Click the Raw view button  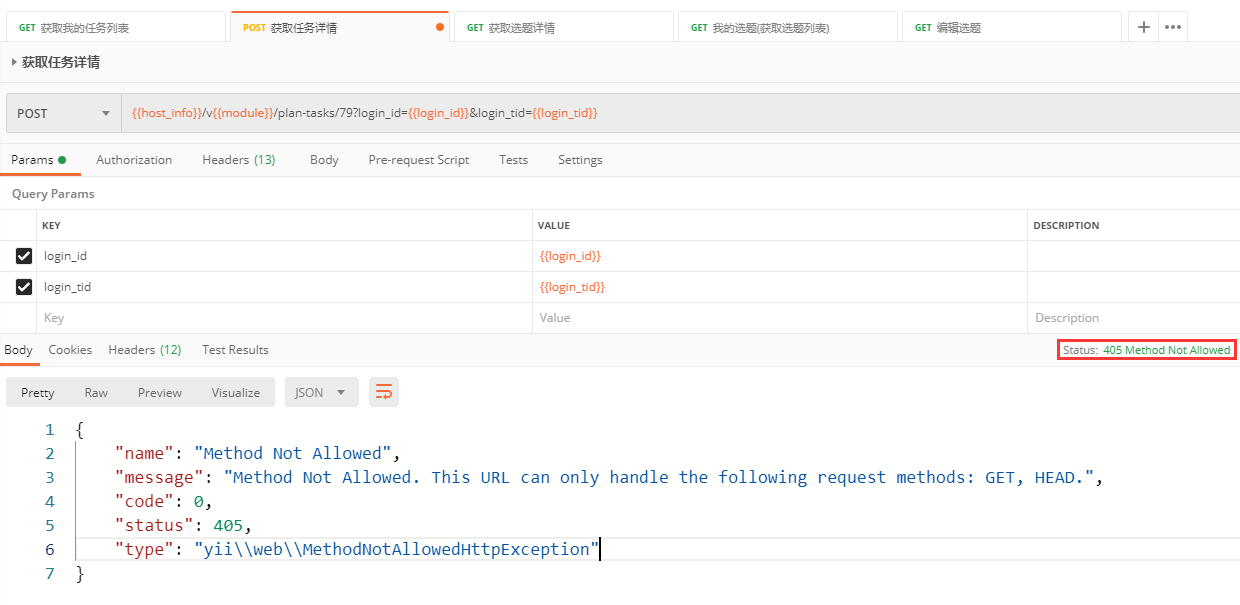(96, 393)
